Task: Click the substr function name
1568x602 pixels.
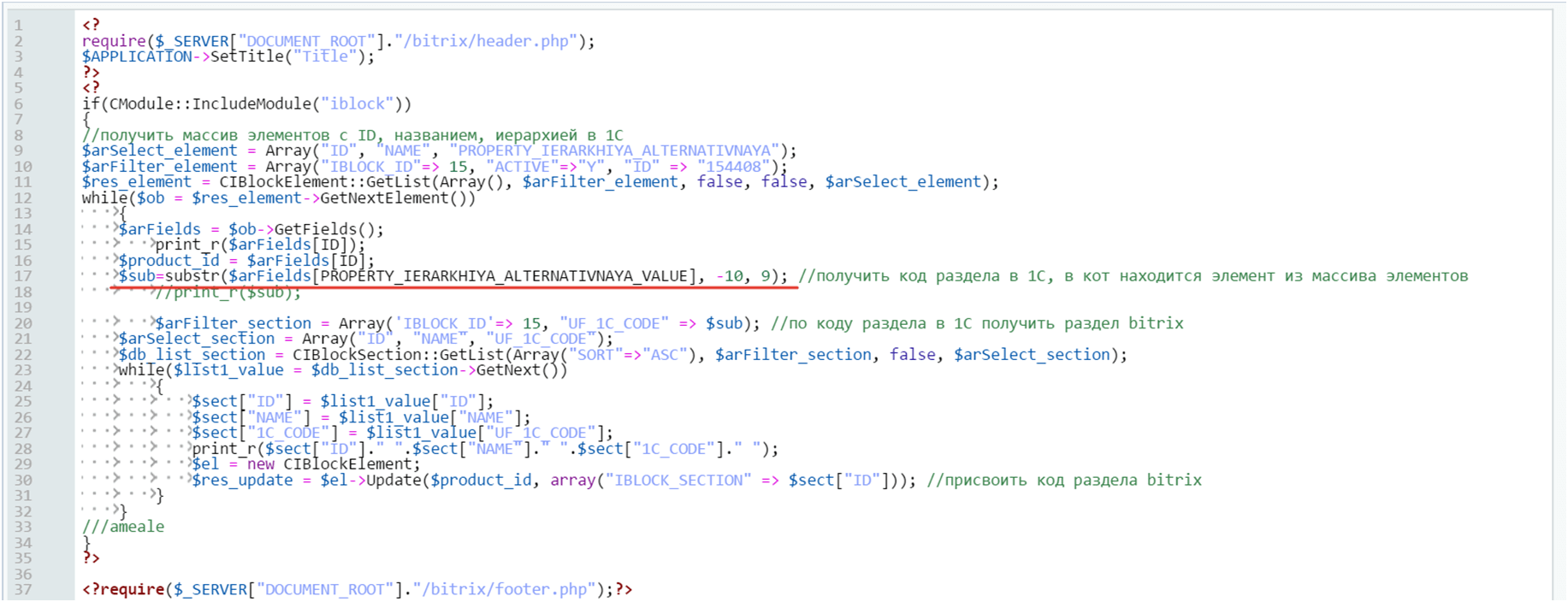Action: (x=192, y=276)
